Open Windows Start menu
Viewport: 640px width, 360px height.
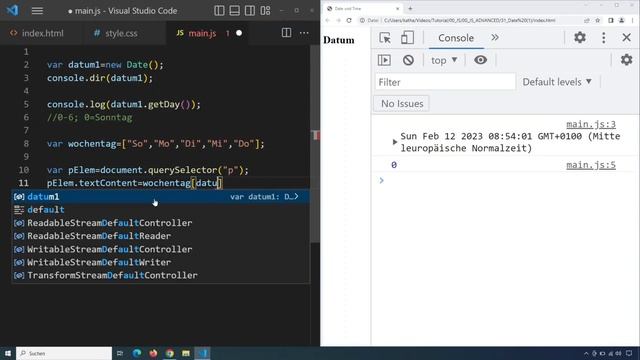8,353
